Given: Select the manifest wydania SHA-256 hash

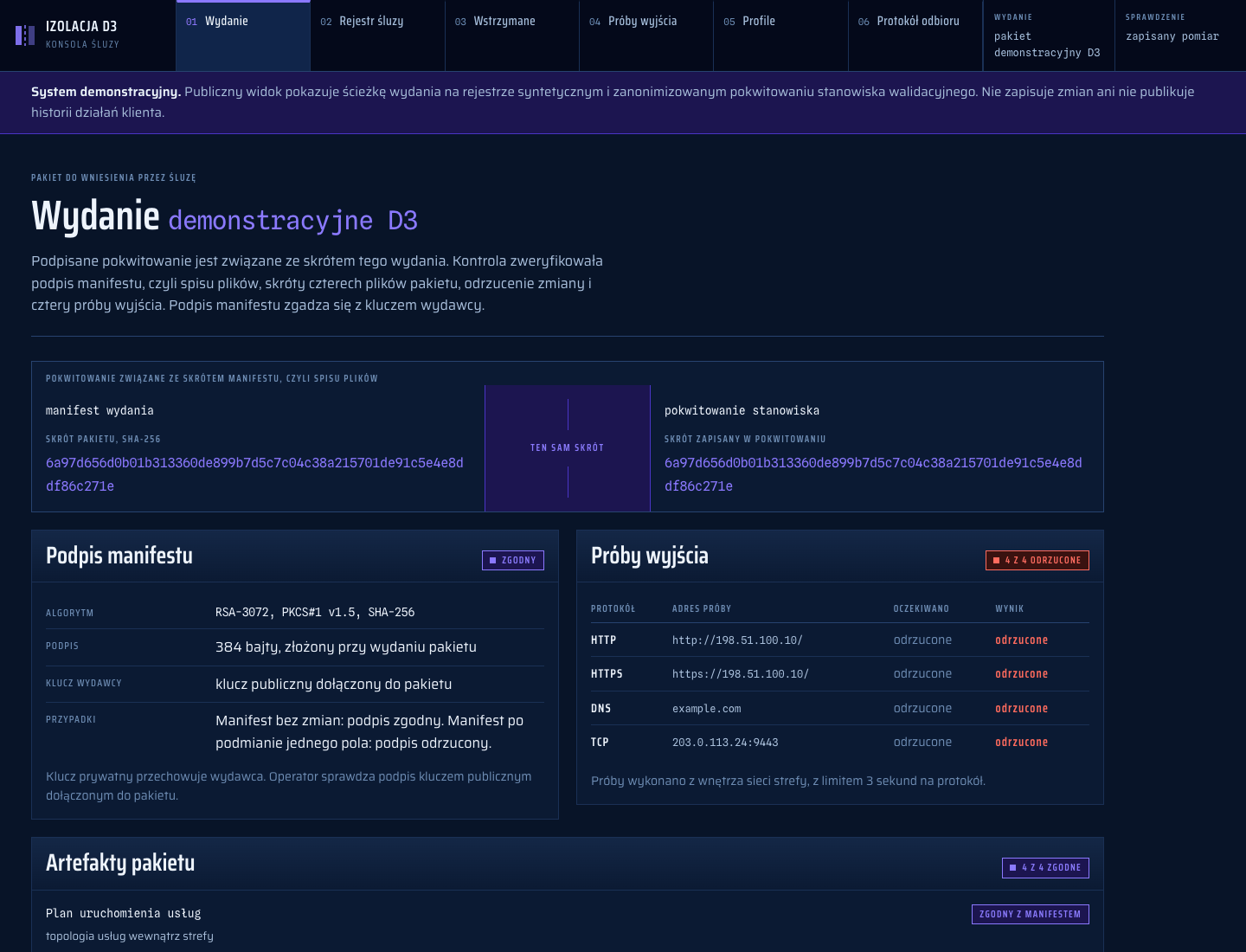Looking at the screenshot, I should 254,474.
